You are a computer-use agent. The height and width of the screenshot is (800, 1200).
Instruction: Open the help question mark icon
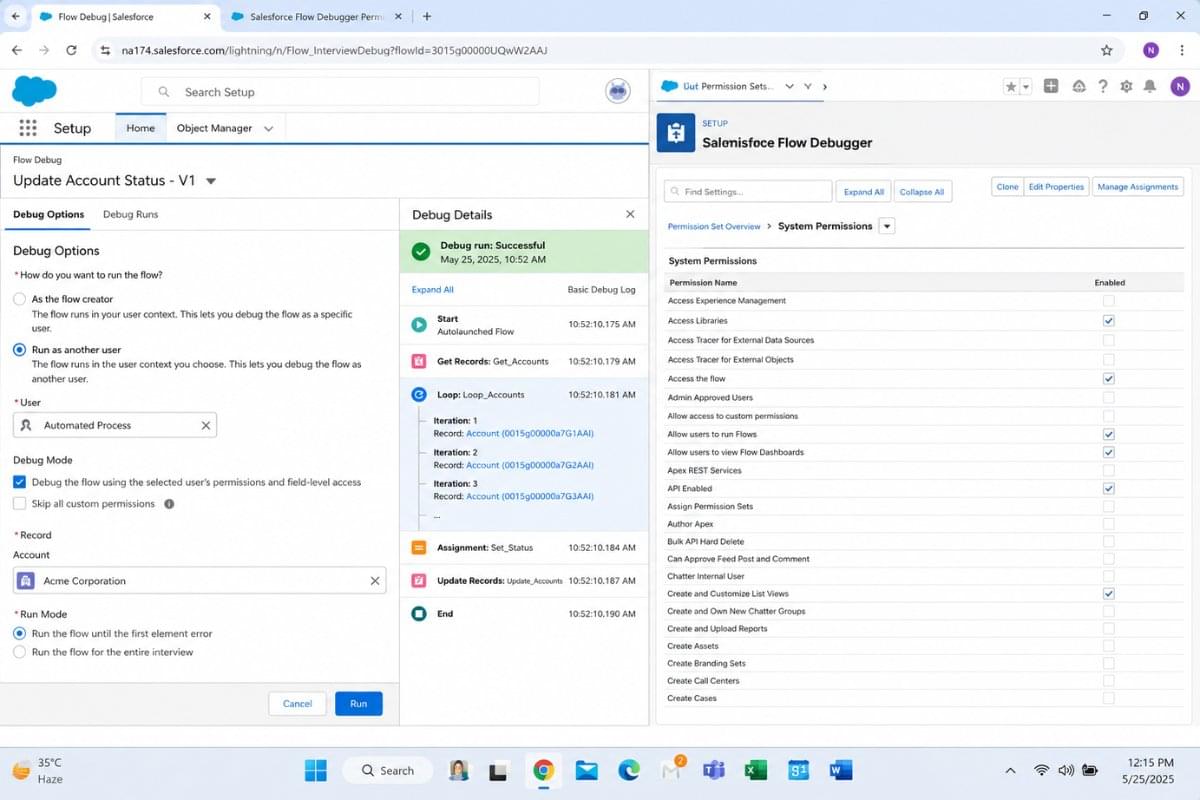coord(1103,87)
